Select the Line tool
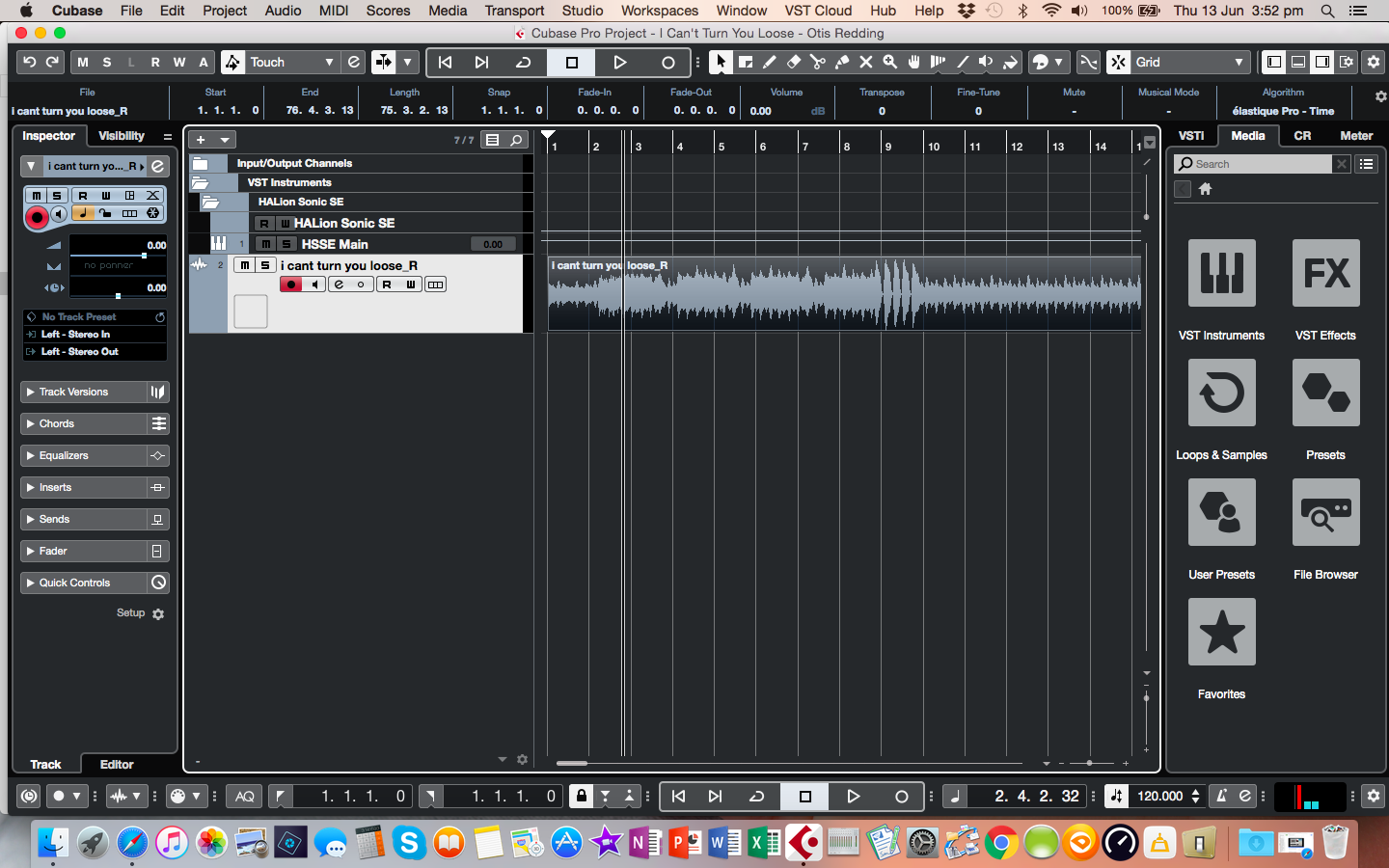1389x868 pixels. pos(962,62)
